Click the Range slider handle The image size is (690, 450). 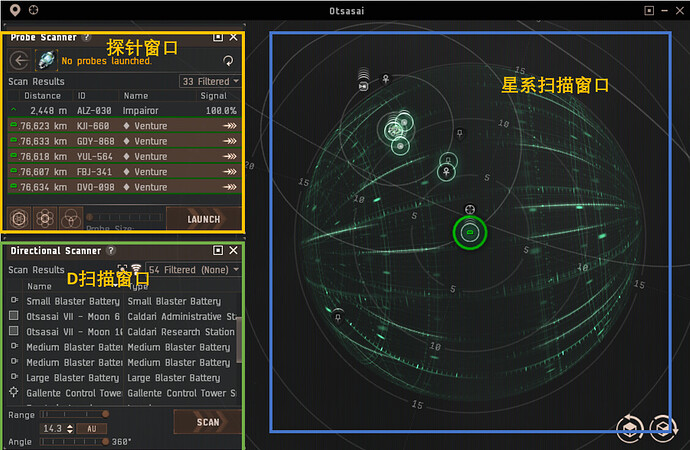click(x=105, y=414)
